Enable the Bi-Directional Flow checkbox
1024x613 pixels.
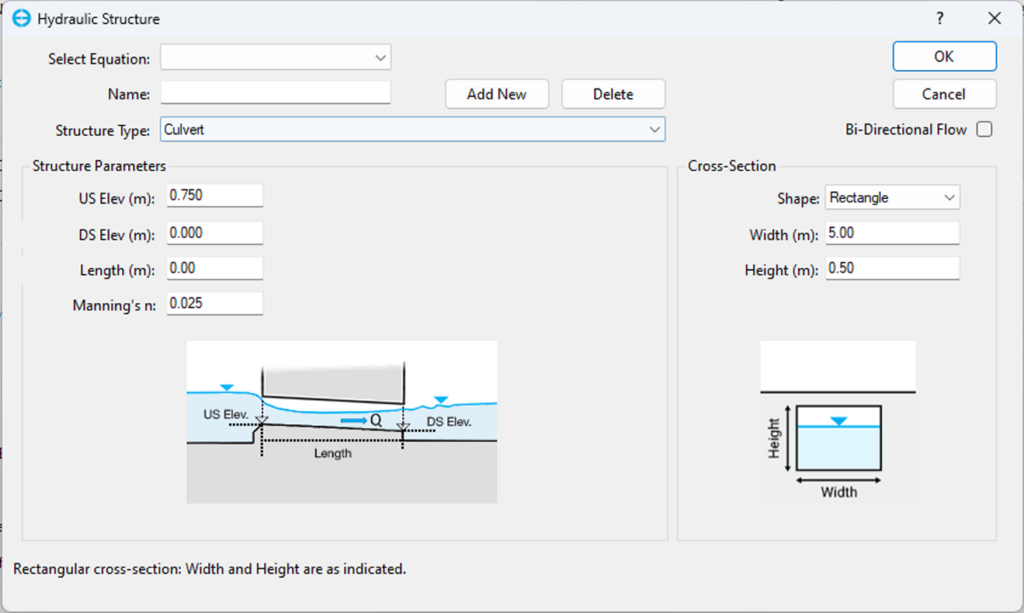[984, 130]
